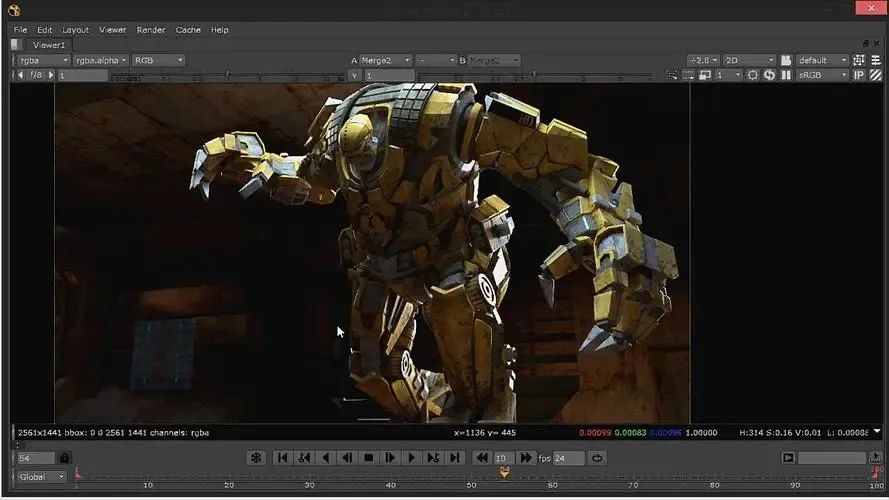Screen dimensions: 889x500
Task: Toggle the loop playback mode button
Action: pyautogui.click(x=597, y=458)
